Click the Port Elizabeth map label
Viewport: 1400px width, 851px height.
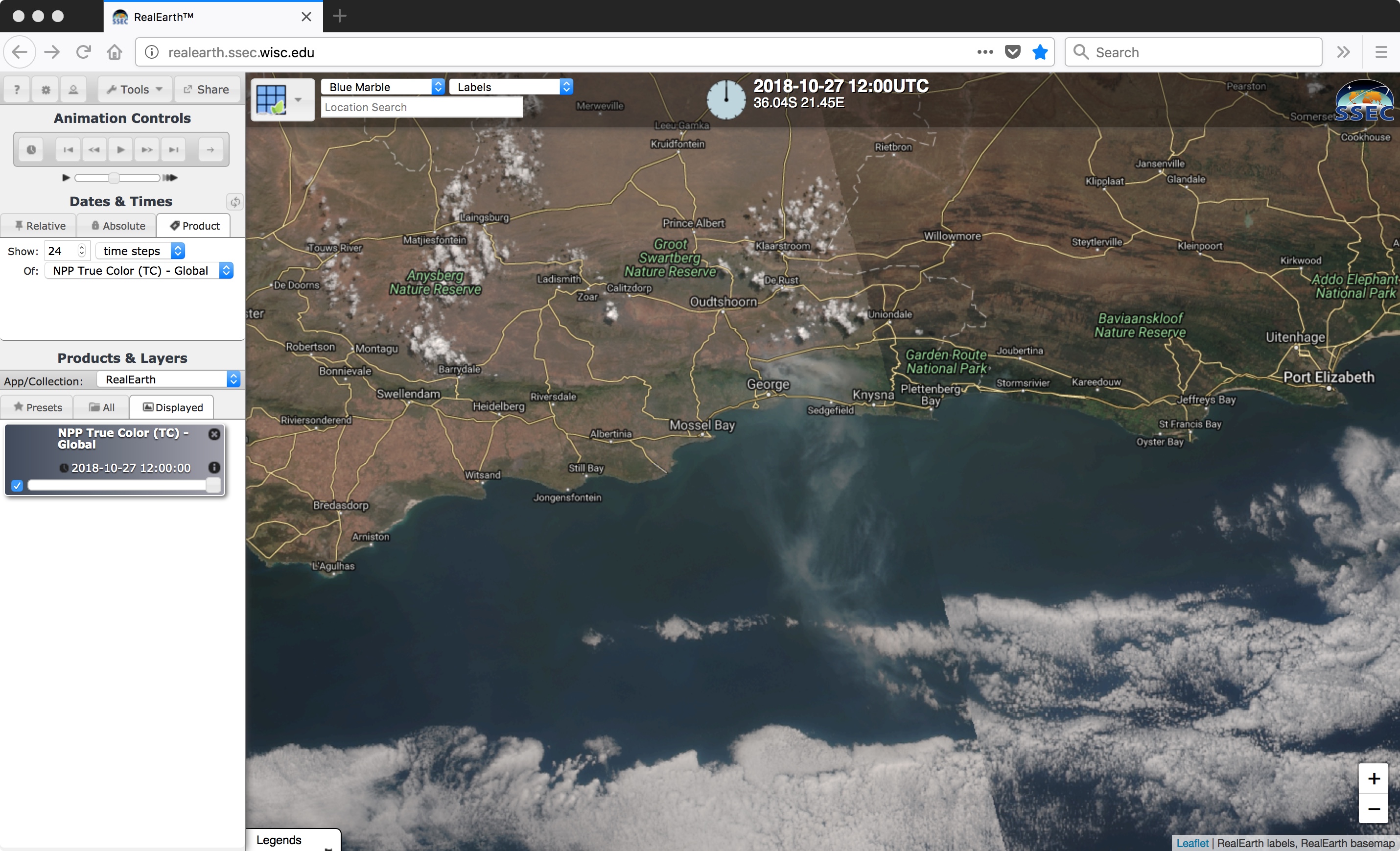click(x=1329, y=377)
